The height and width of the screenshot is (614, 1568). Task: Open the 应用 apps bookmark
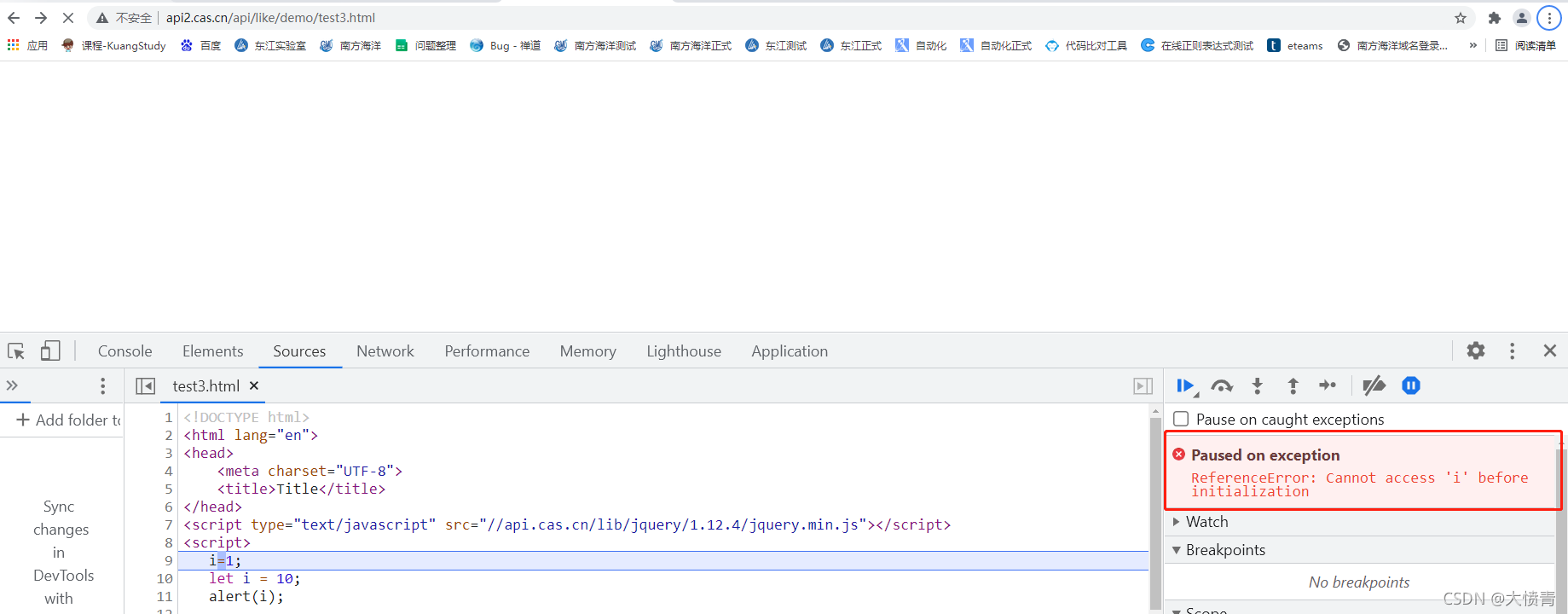[27, 45]
